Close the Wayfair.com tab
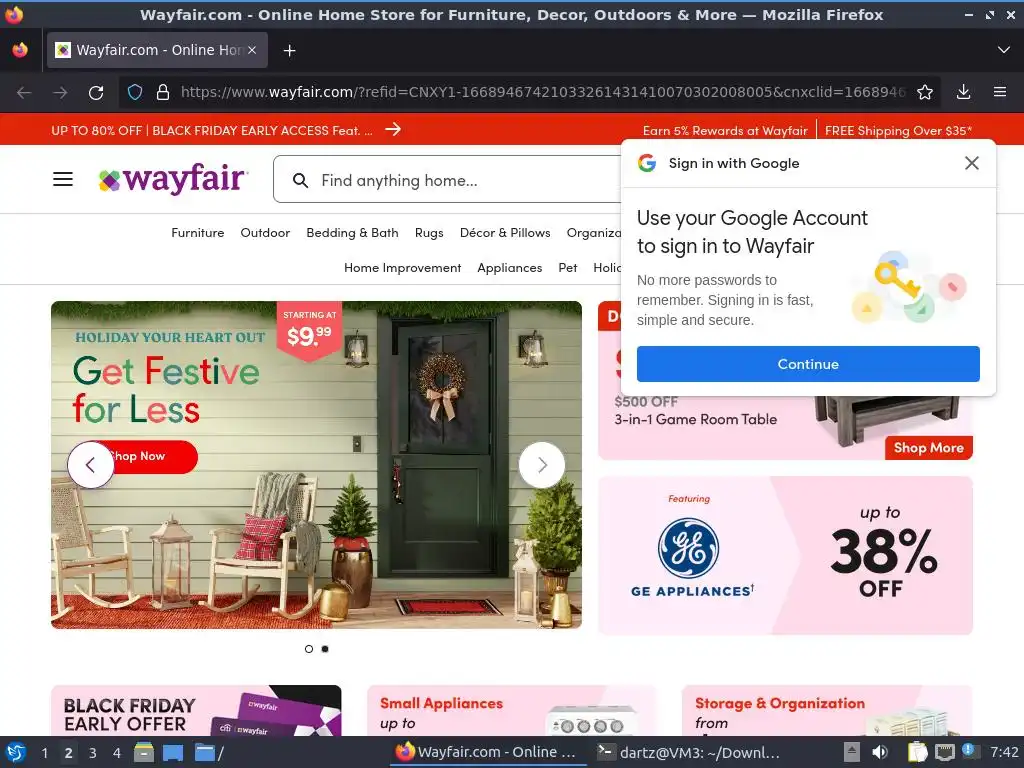This screenshot has width=1024, height=768. [252, 50]
